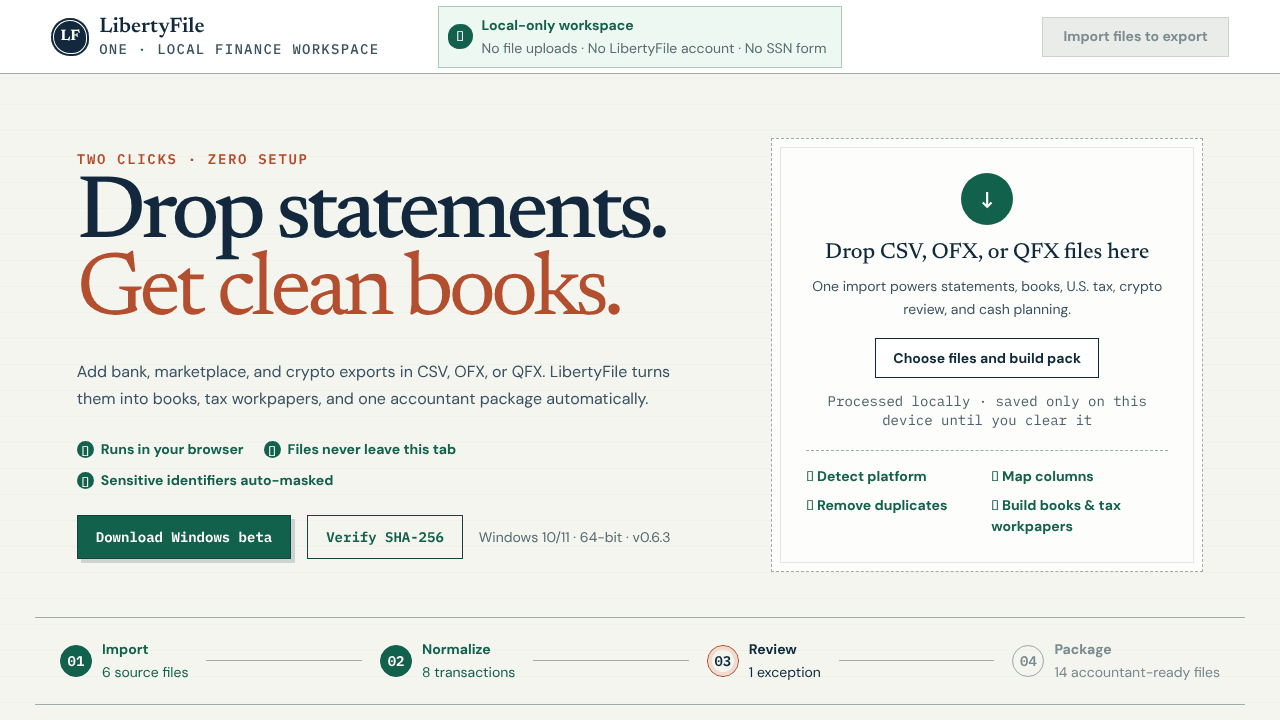This screenshot has width=1280, height=720.
Task: Click the Build books & tax workpapers icon
Action: [995, 506]
